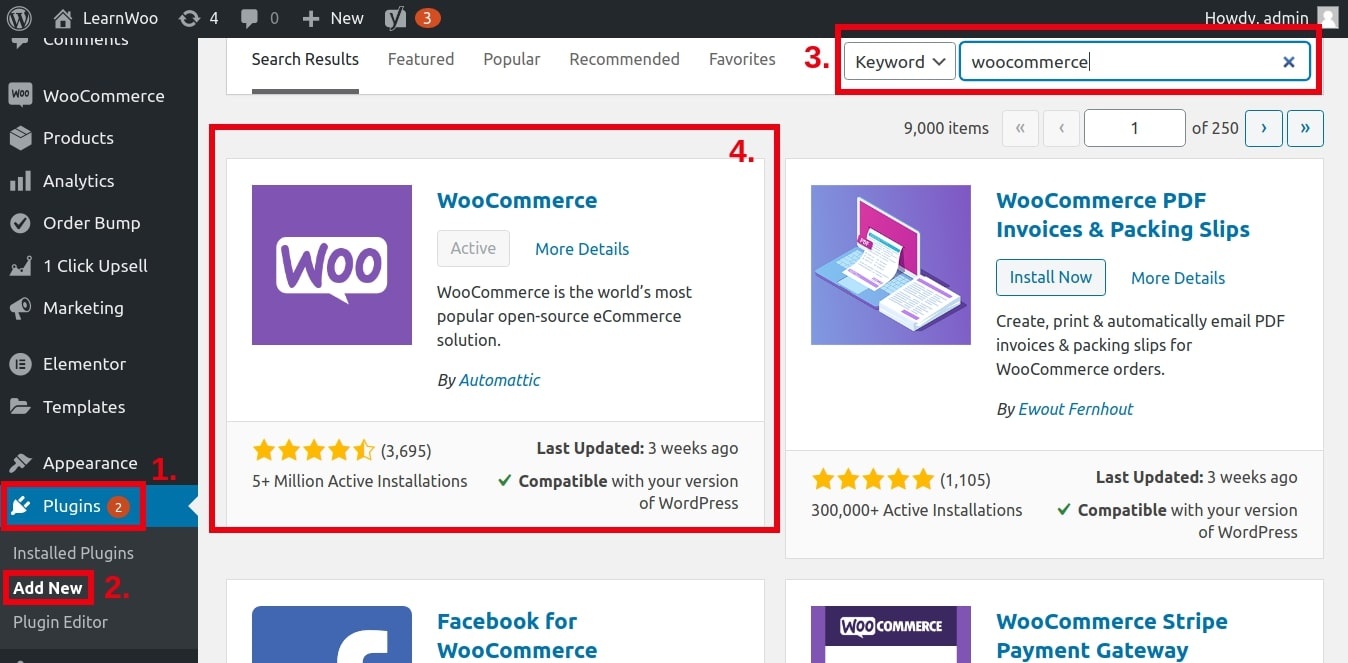The image size is (1348, 663).
Task: Click the '9,000 items' count text
Action: point(946,128)
